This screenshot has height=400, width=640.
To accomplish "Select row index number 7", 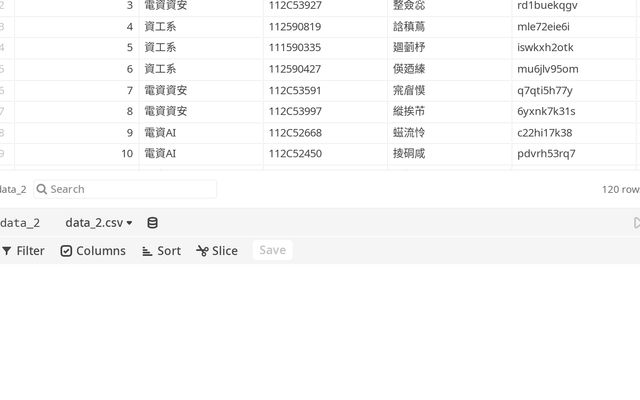I will [x=129, y=90].
